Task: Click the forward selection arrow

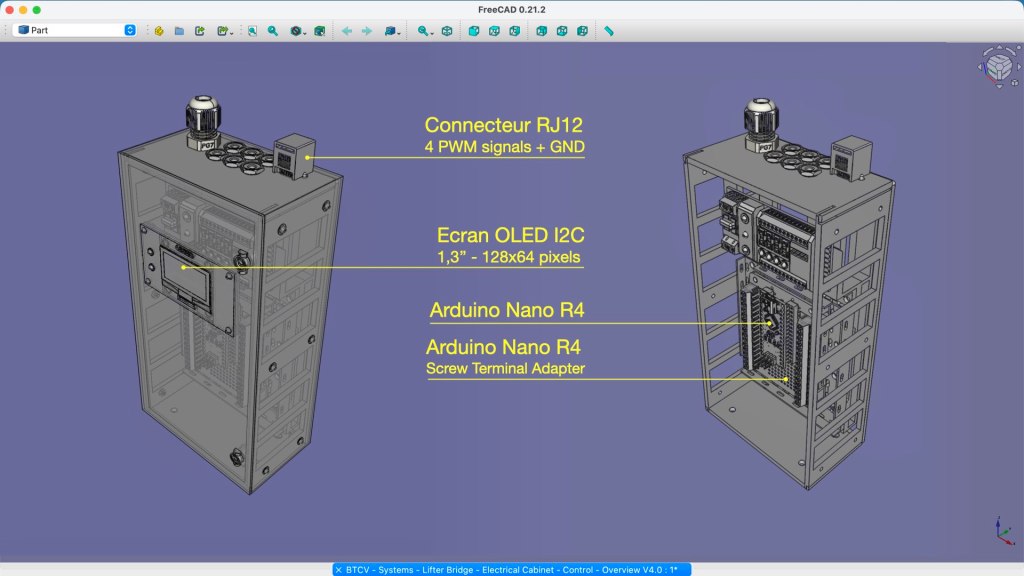Action: pyautogui.click(x=367, y=31)
